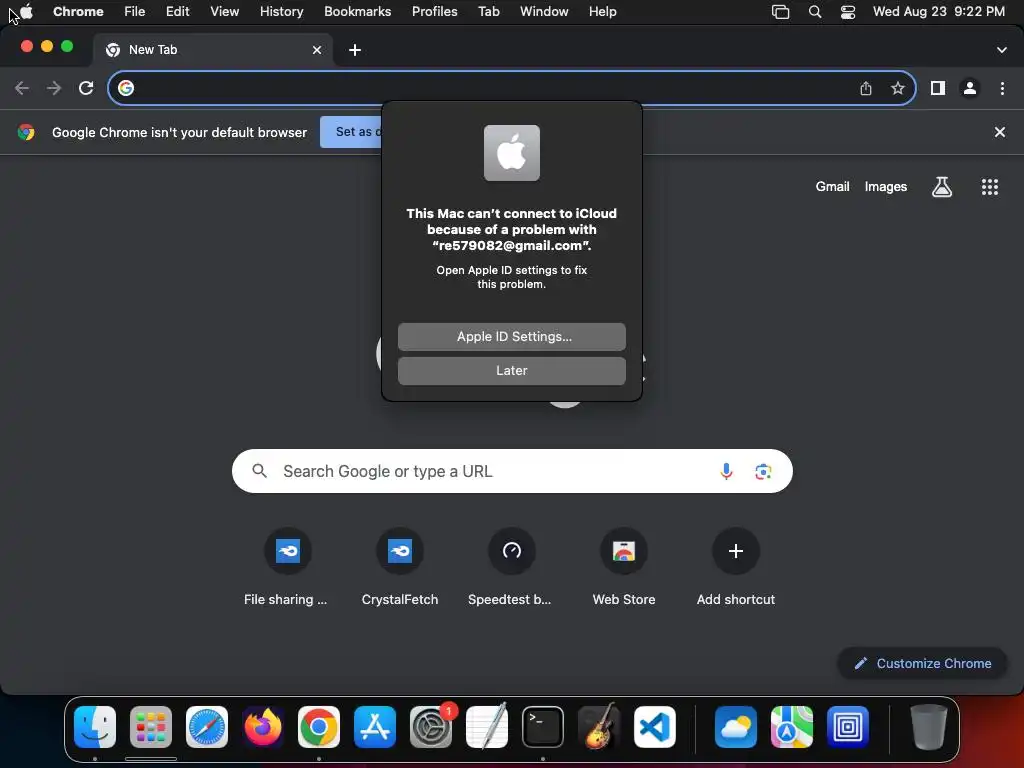Open the Profiles menu
This screenshot has width=1024, height=768.
(x=434, y=12)
